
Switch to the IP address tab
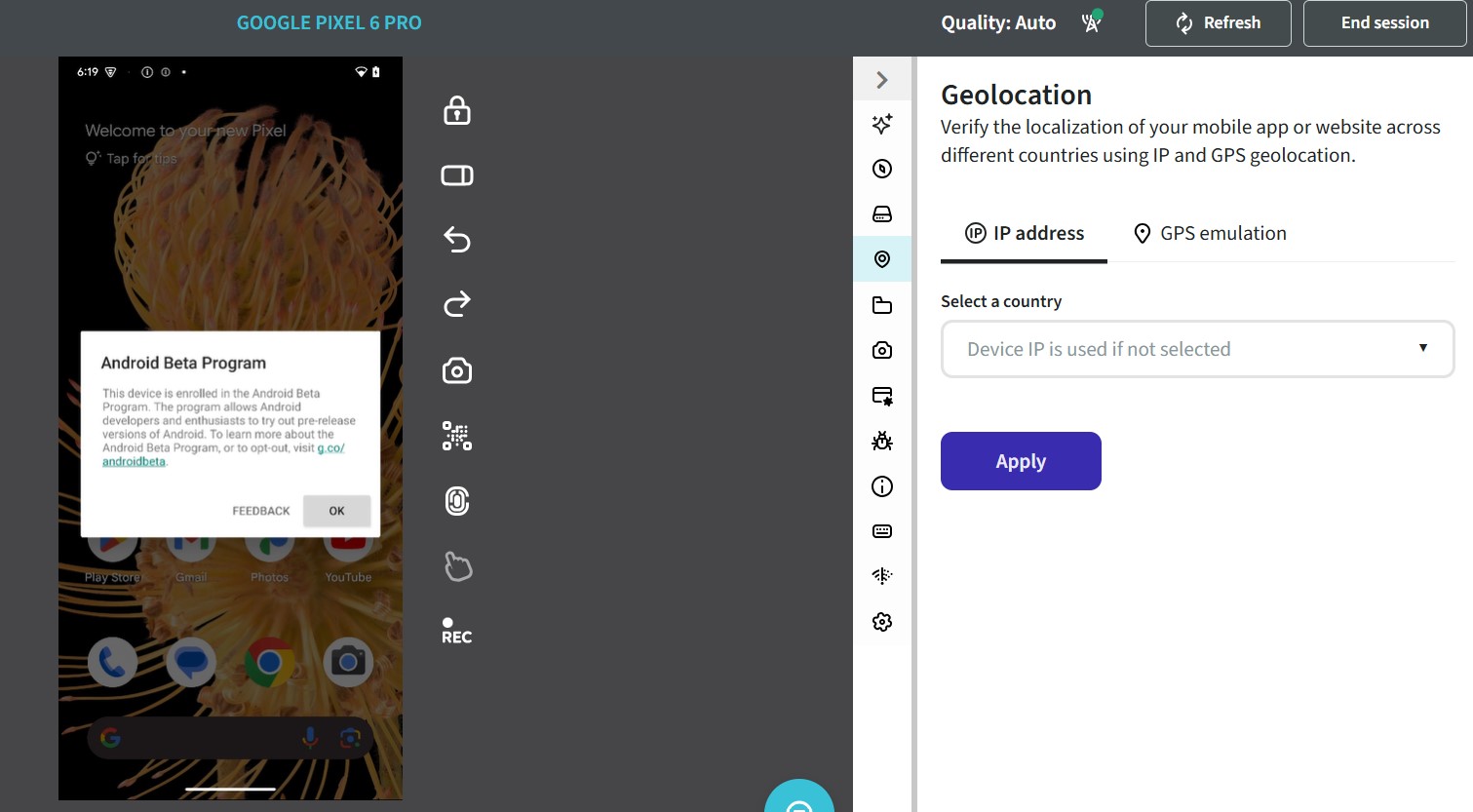point(1024,234)
